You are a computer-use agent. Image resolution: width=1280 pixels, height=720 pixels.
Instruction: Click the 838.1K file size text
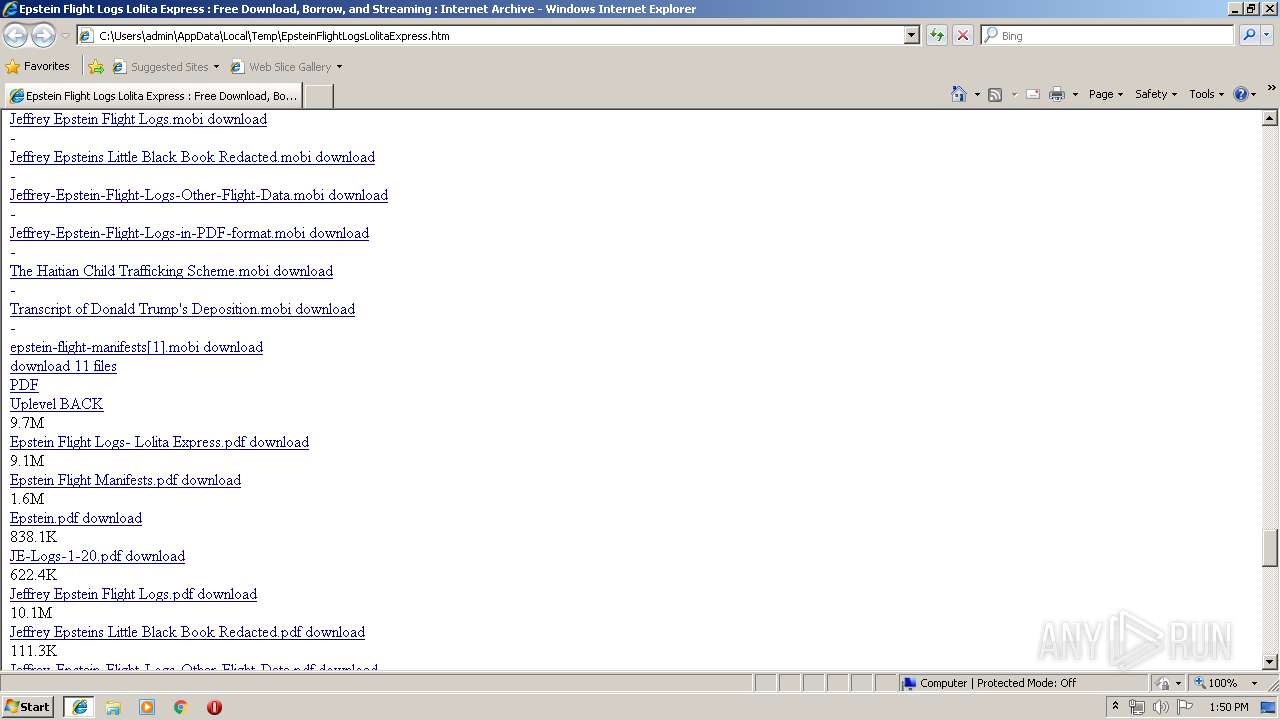pos(33,537)
